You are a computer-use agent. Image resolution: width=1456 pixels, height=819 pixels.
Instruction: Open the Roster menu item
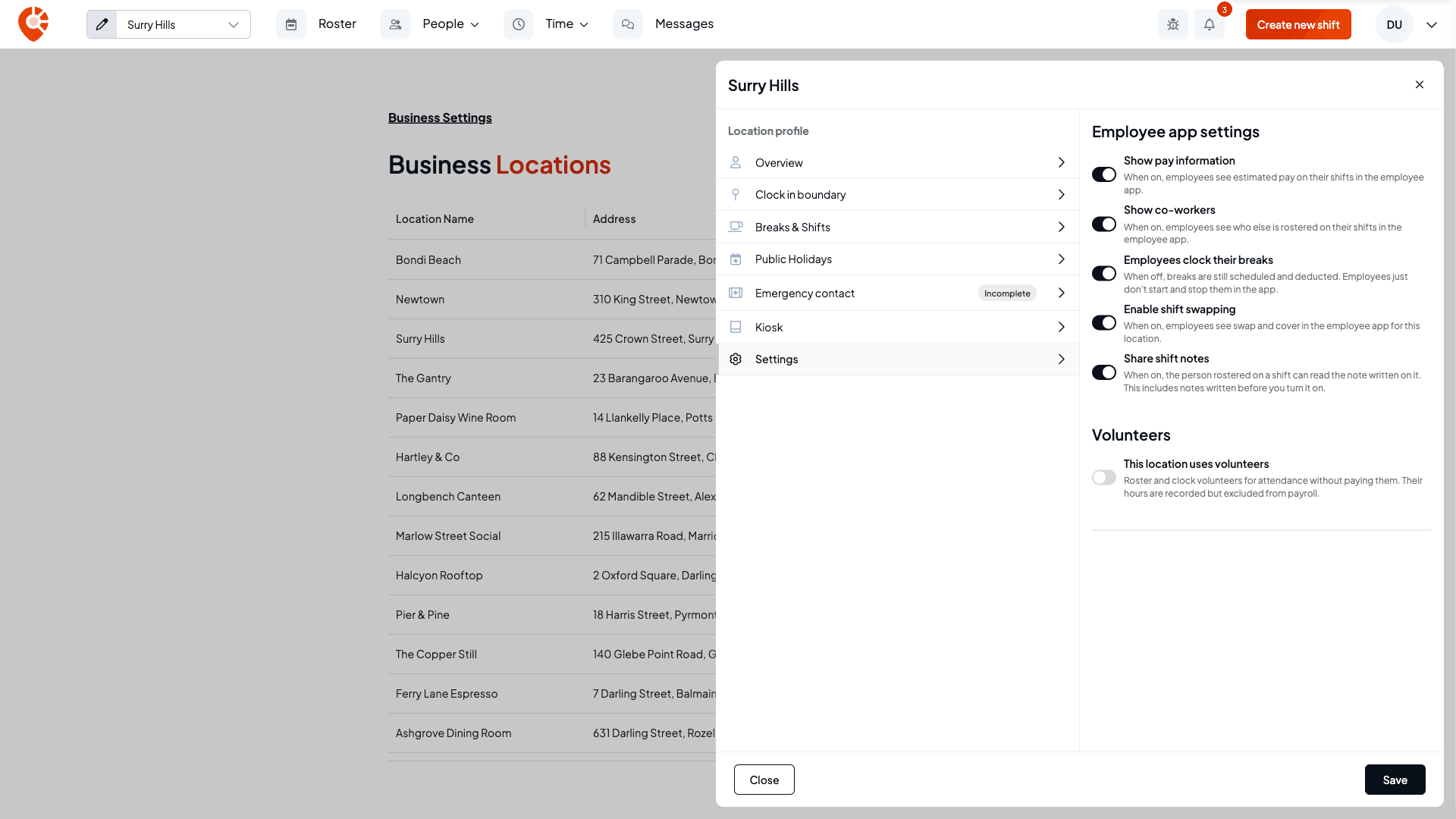click(x=337, y=24)
